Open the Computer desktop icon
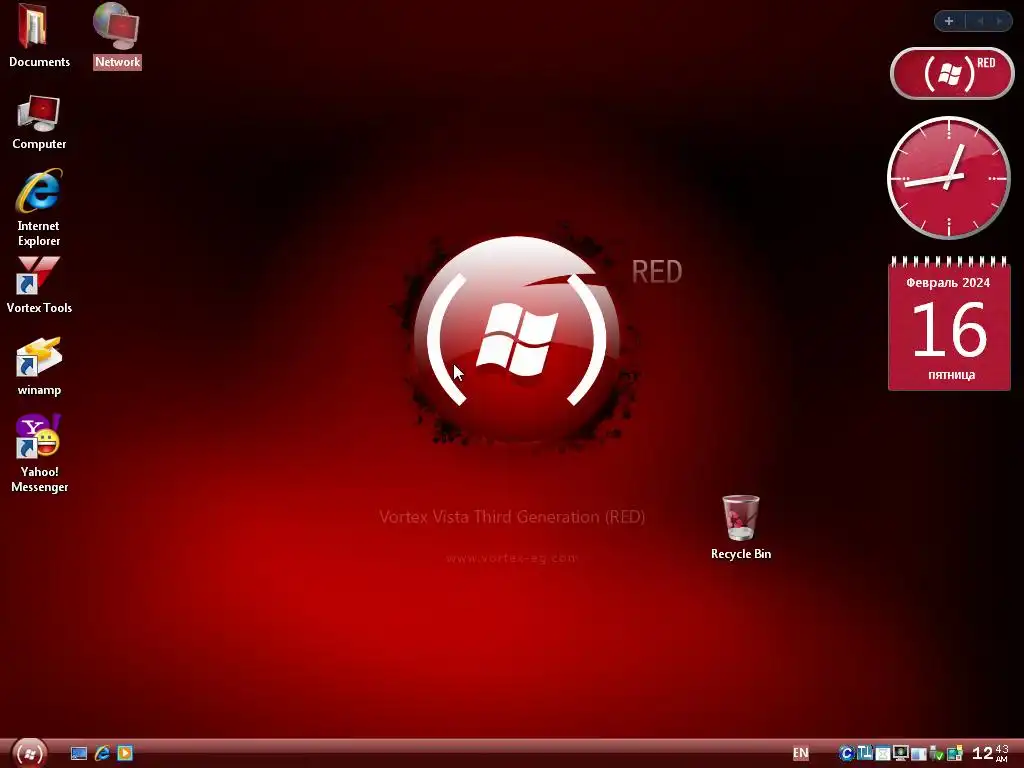This screenshot has width=1024, height=768. [x=39, y=123]
